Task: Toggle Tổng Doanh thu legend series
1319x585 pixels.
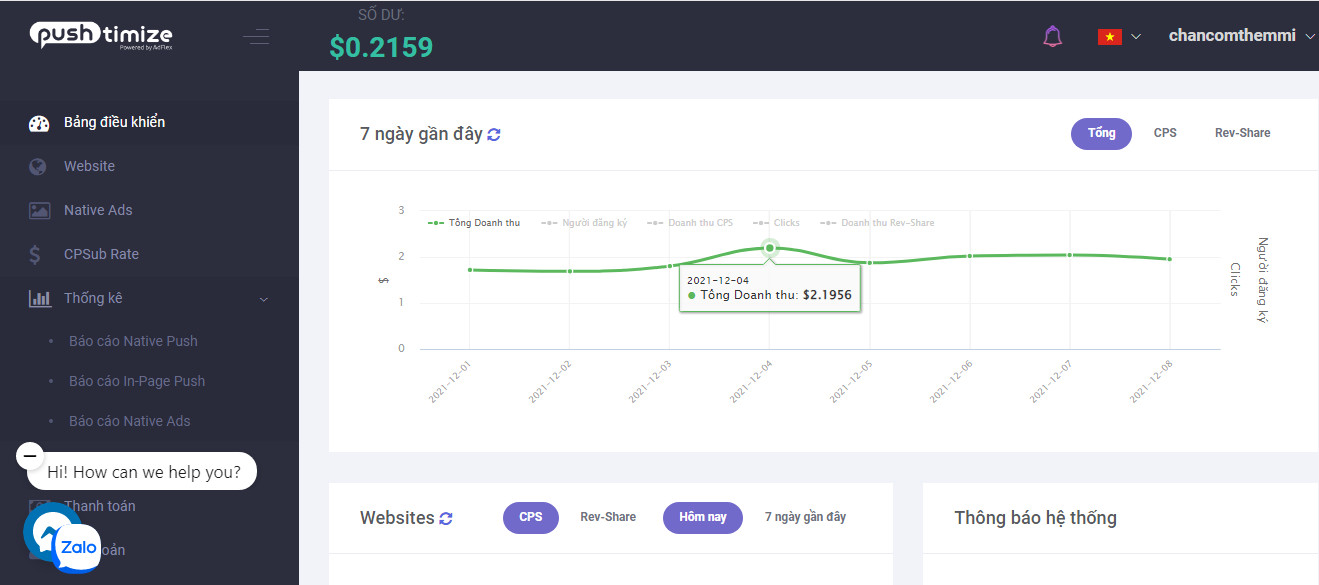Action: [474, 223]
